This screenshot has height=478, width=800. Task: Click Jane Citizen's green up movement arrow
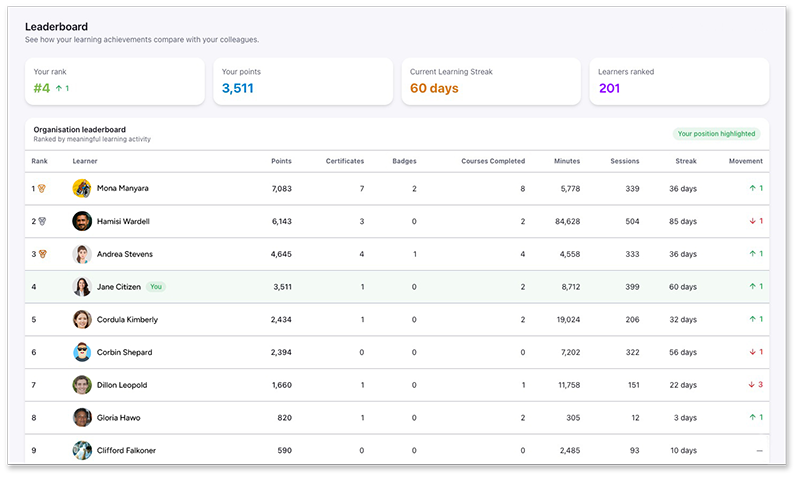[x=752, y=286]
